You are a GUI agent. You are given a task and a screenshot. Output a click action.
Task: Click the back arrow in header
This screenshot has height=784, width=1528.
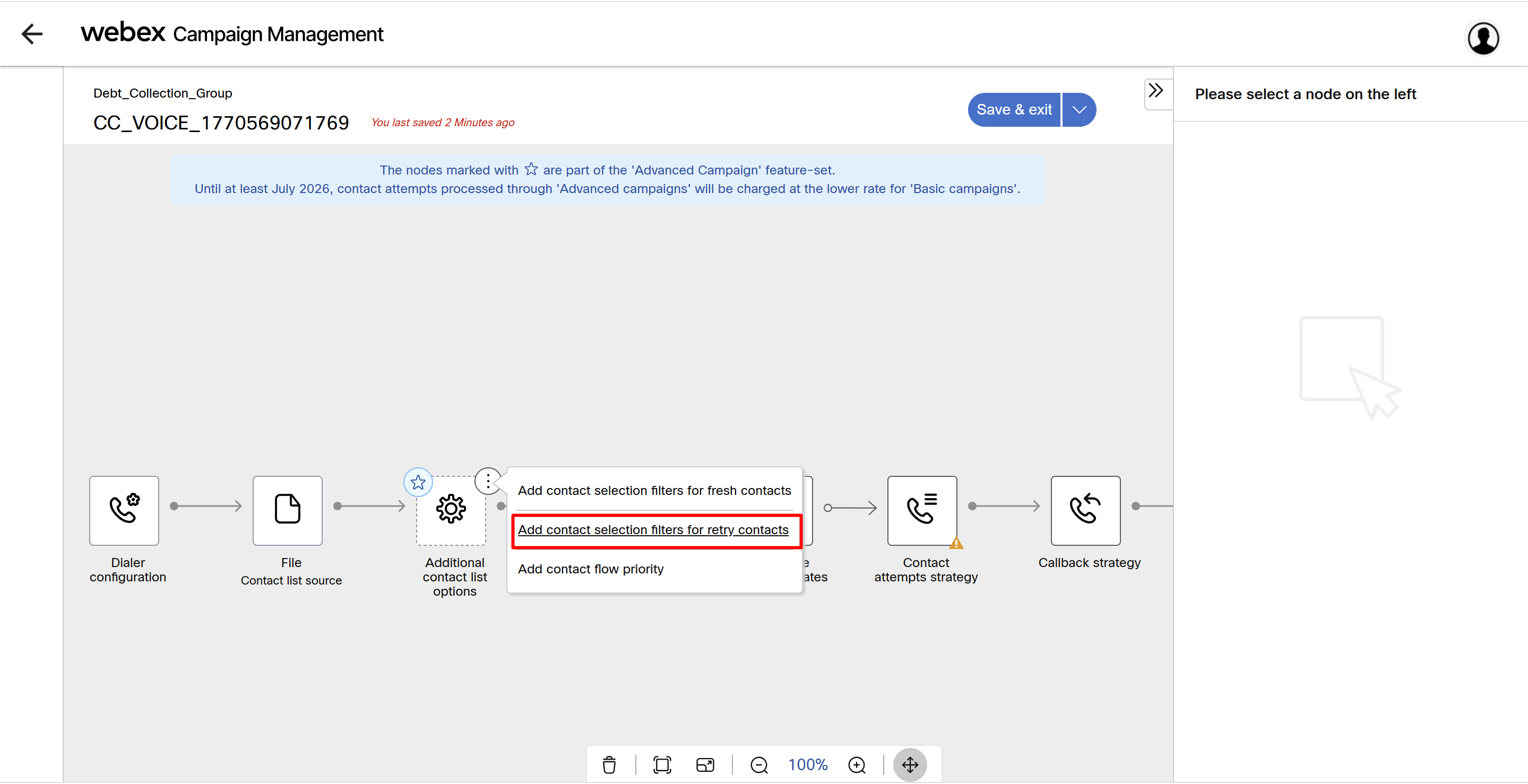coord(32,34)
